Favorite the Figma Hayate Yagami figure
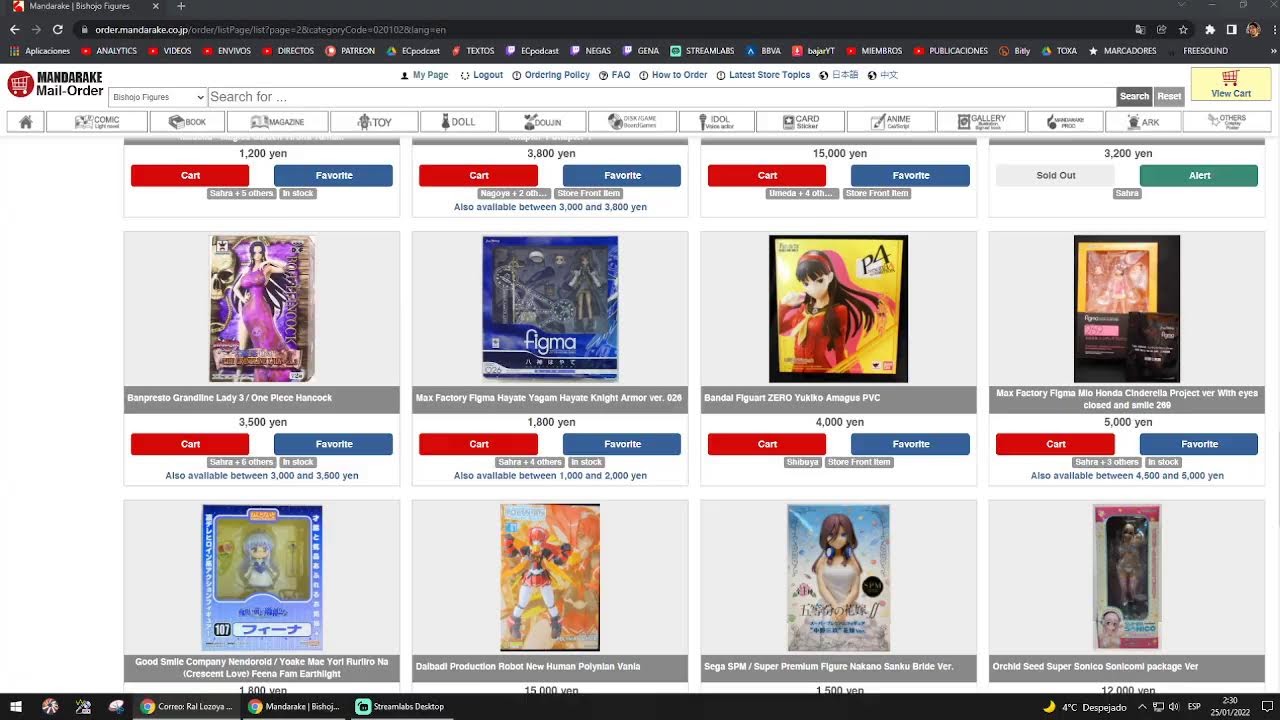 pyautogui.click(x=622, y=444)
